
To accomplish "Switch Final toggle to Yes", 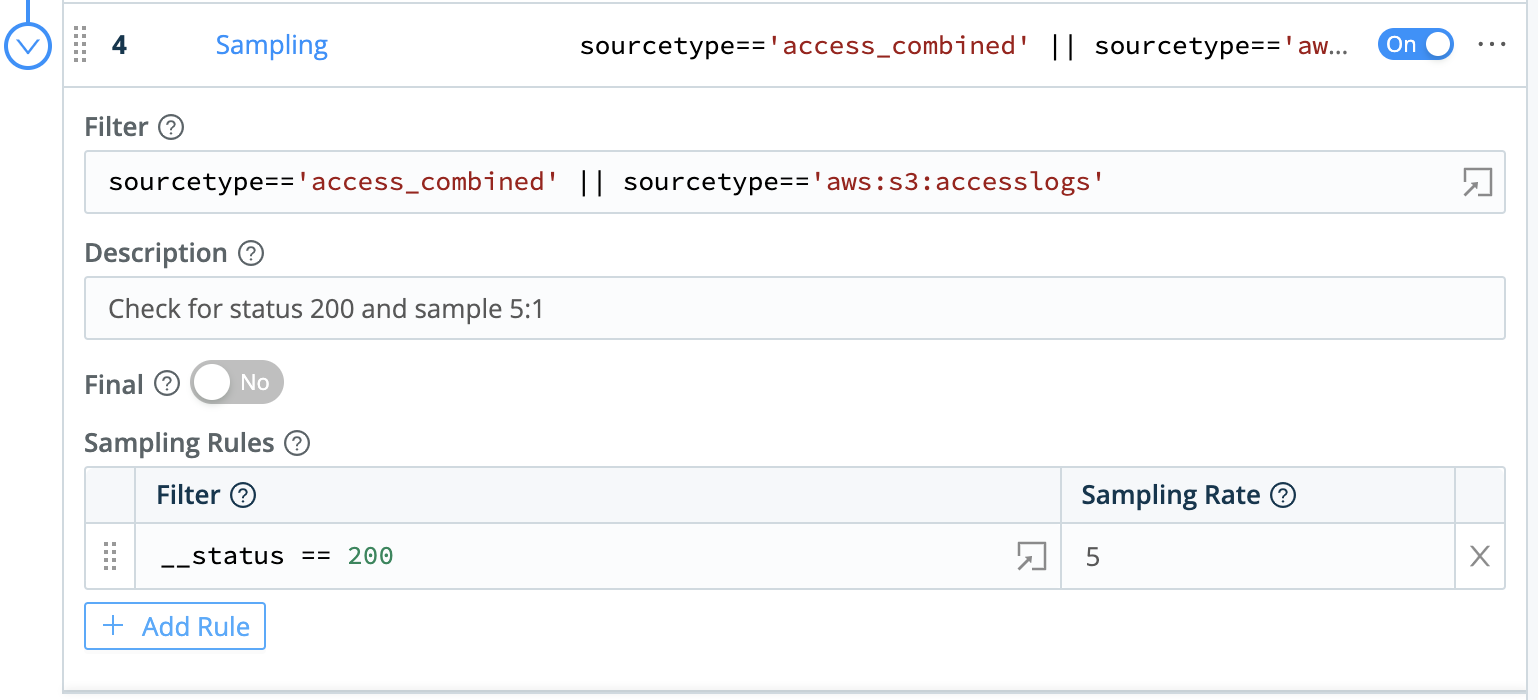I will (x=237, y=382).
